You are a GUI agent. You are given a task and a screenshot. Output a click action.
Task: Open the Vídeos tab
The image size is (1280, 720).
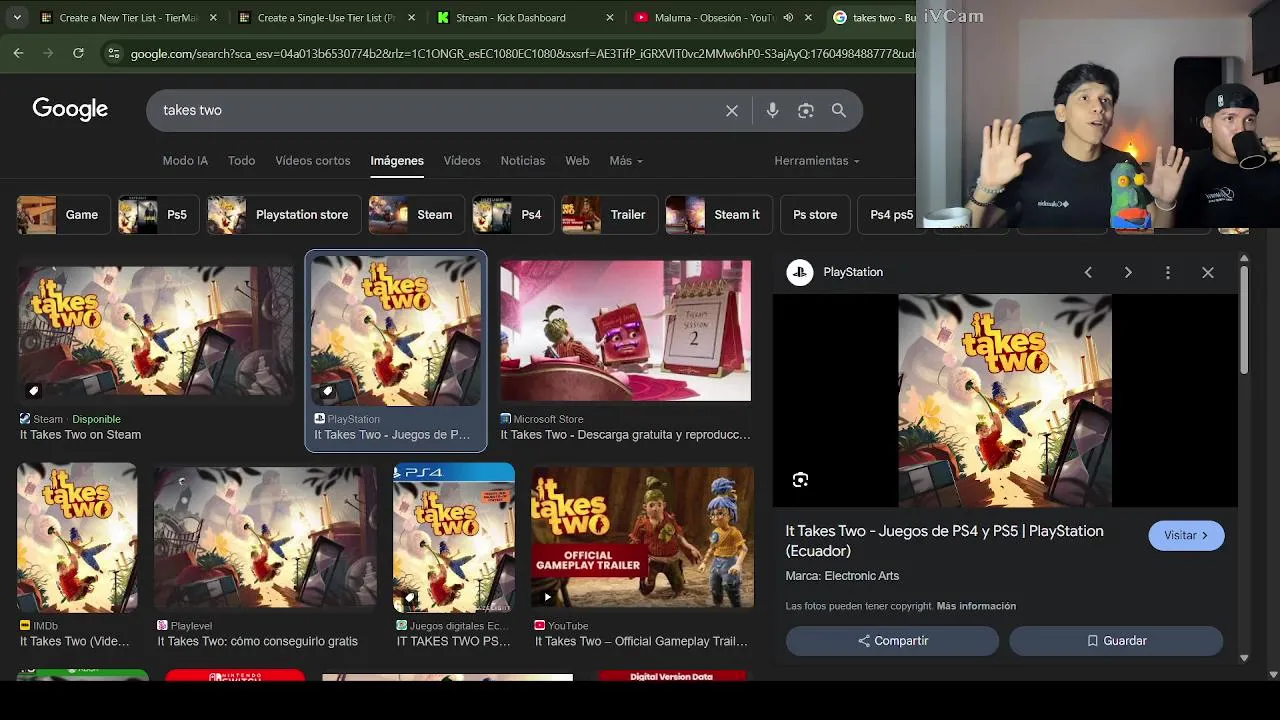pos(462,160)
